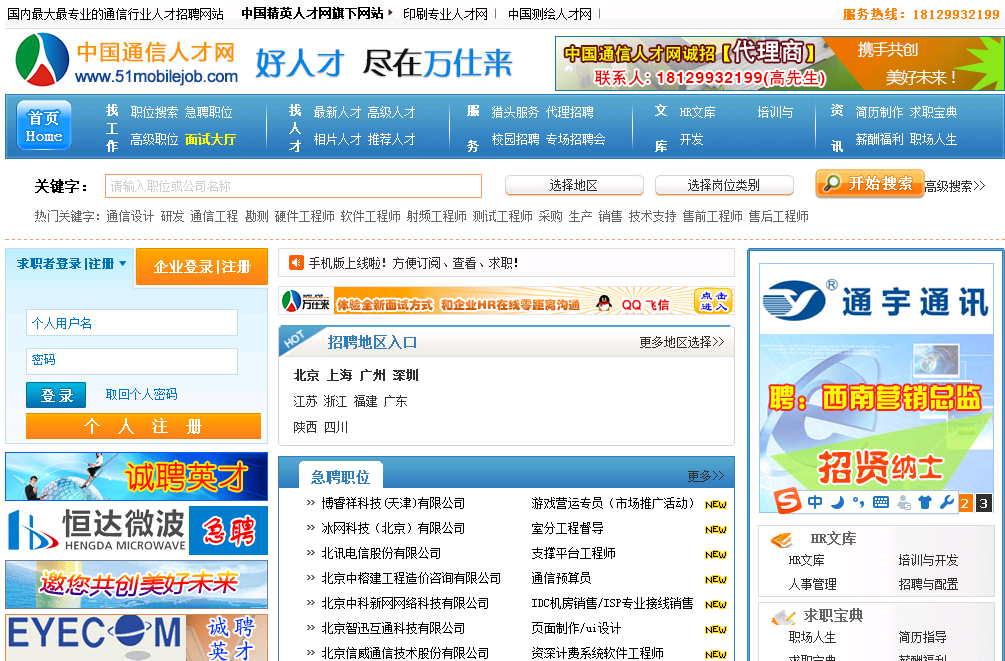The width and height of the screenshot is (1005, 661).
Task: Click the HR文库 book icon
Action: click(x=782, y=540)
